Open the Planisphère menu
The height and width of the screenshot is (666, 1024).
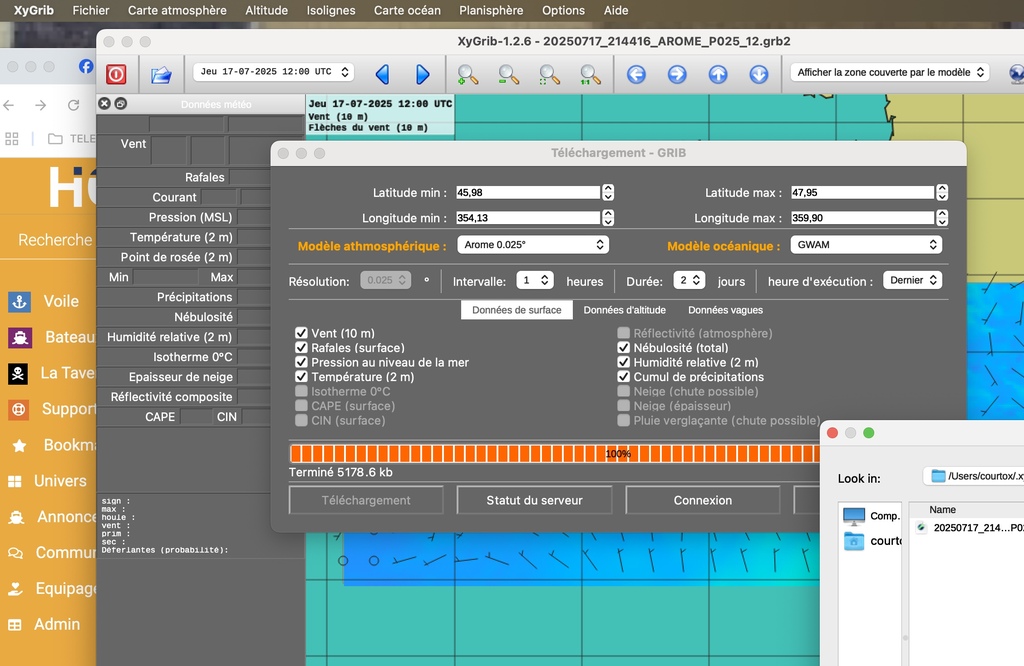coord(491,10)
